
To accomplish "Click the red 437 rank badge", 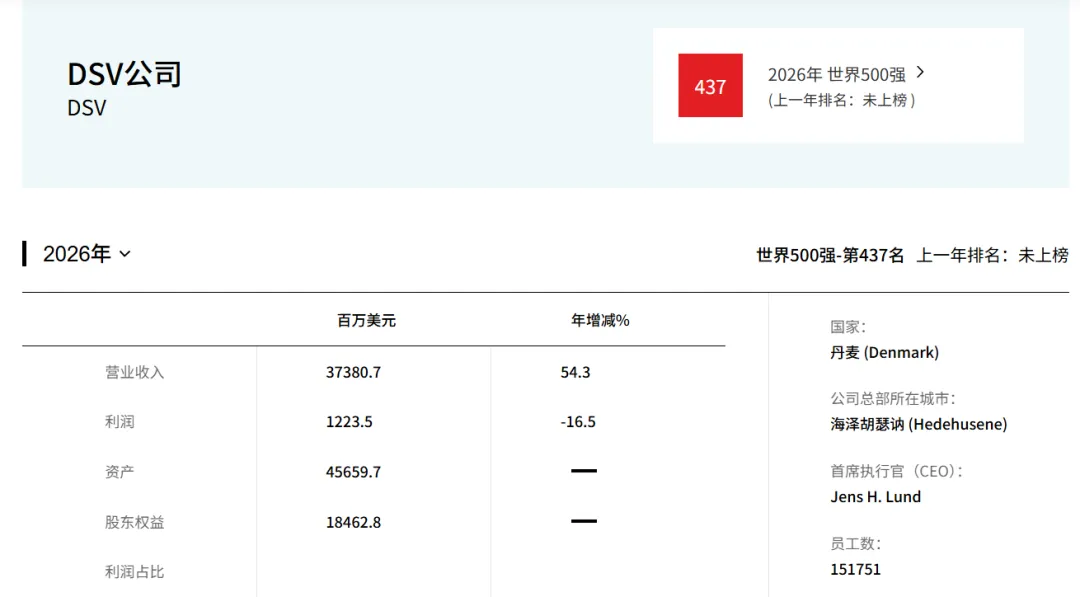I will [710, 85].
